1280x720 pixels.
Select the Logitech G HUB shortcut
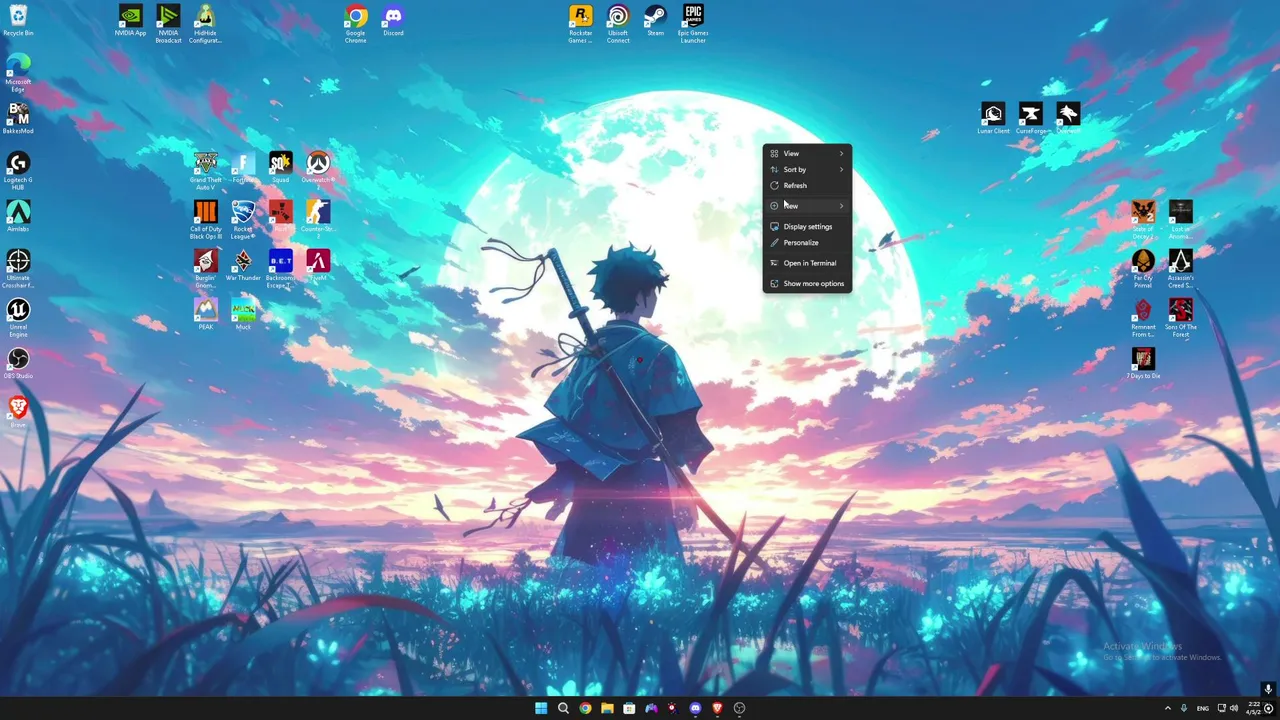point(18,171)
